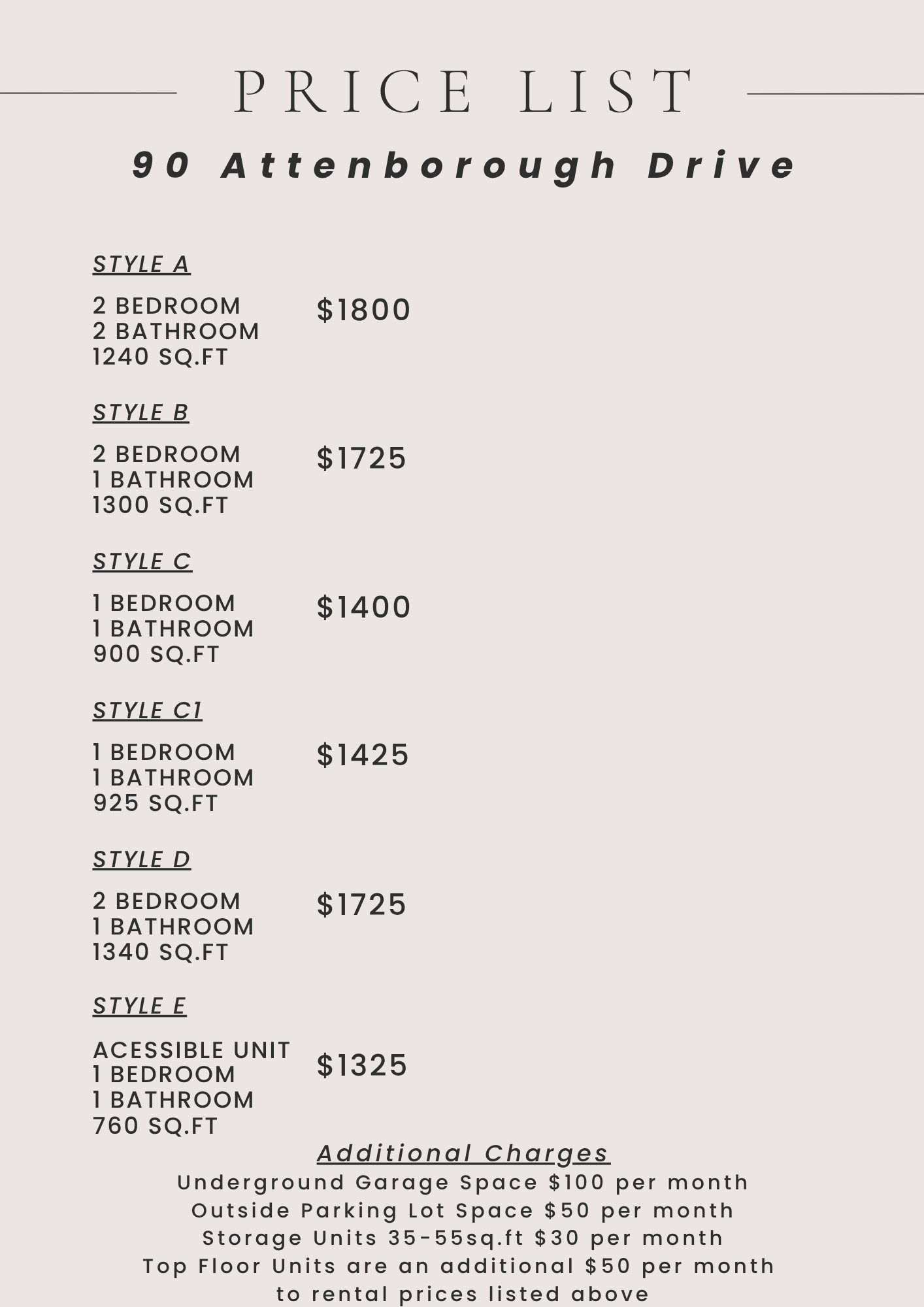The height and width of the screenshot is (1307, 924).
Task: Select the Underground Garage Space line
Action: (463, 1182)
